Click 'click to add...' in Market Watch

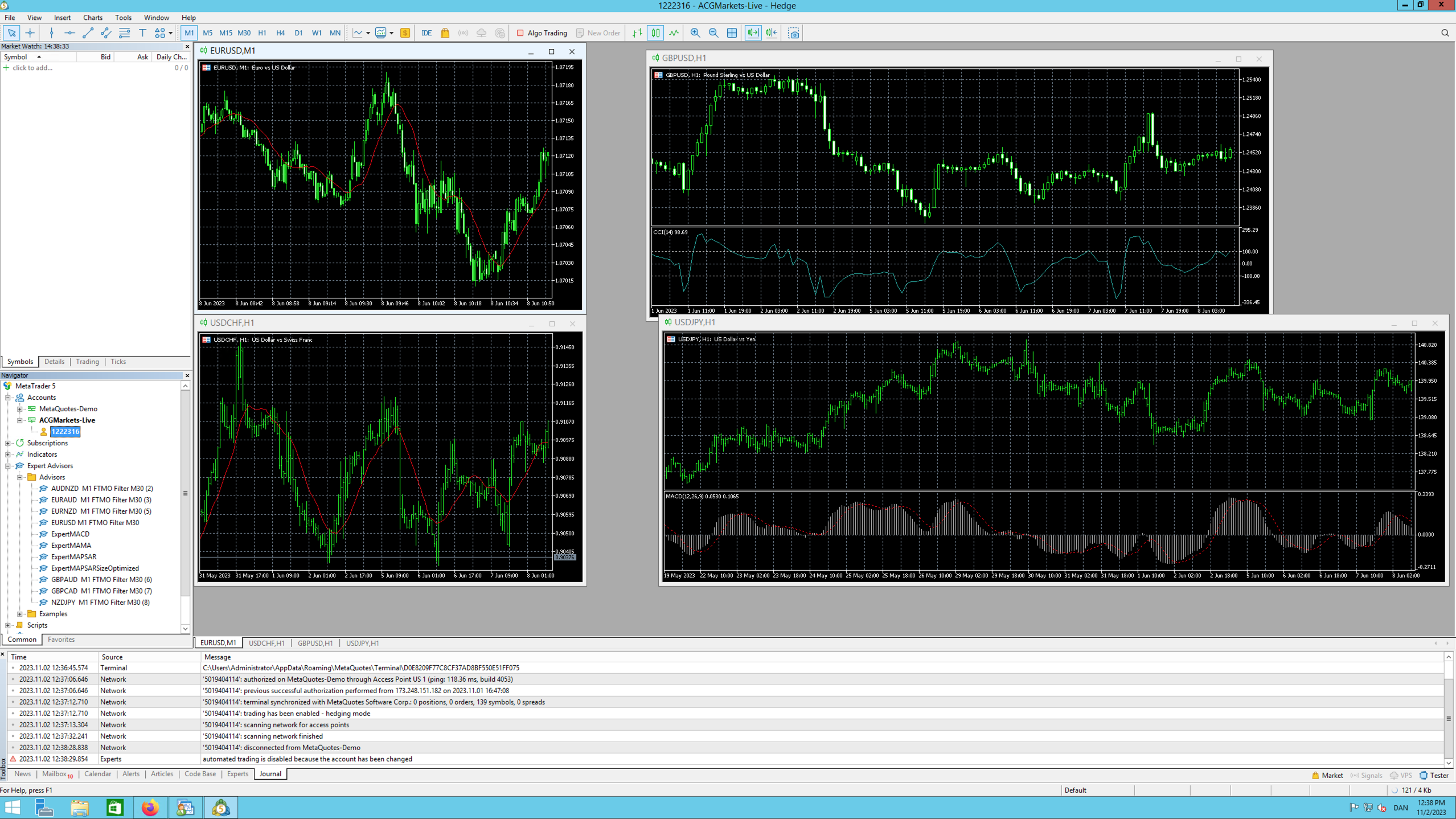[32, 68]
